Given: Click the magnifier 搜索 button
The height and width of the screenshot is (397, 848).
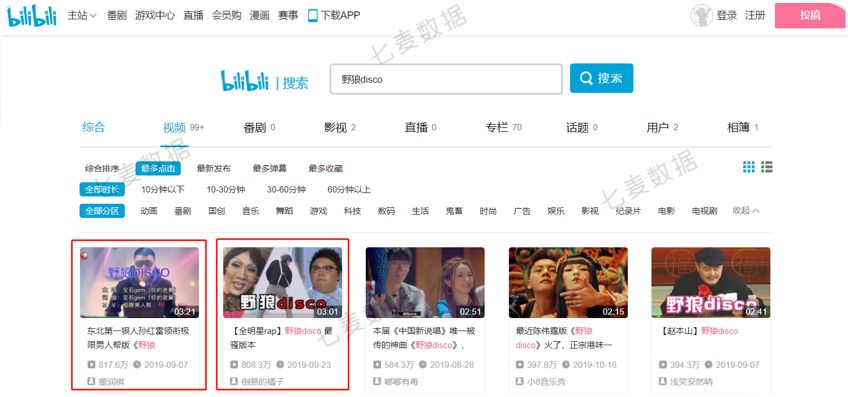Looking at the screenshot, I should [601, 78].
